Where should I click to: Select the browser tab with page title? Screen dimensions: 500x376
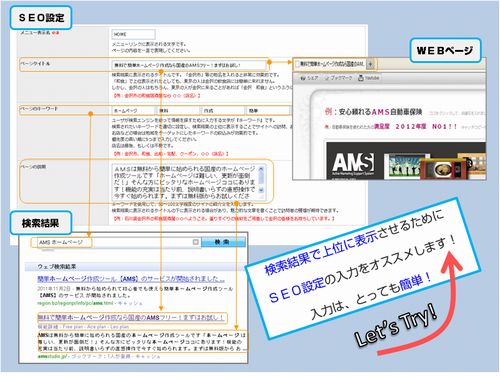tap(330, 63)
